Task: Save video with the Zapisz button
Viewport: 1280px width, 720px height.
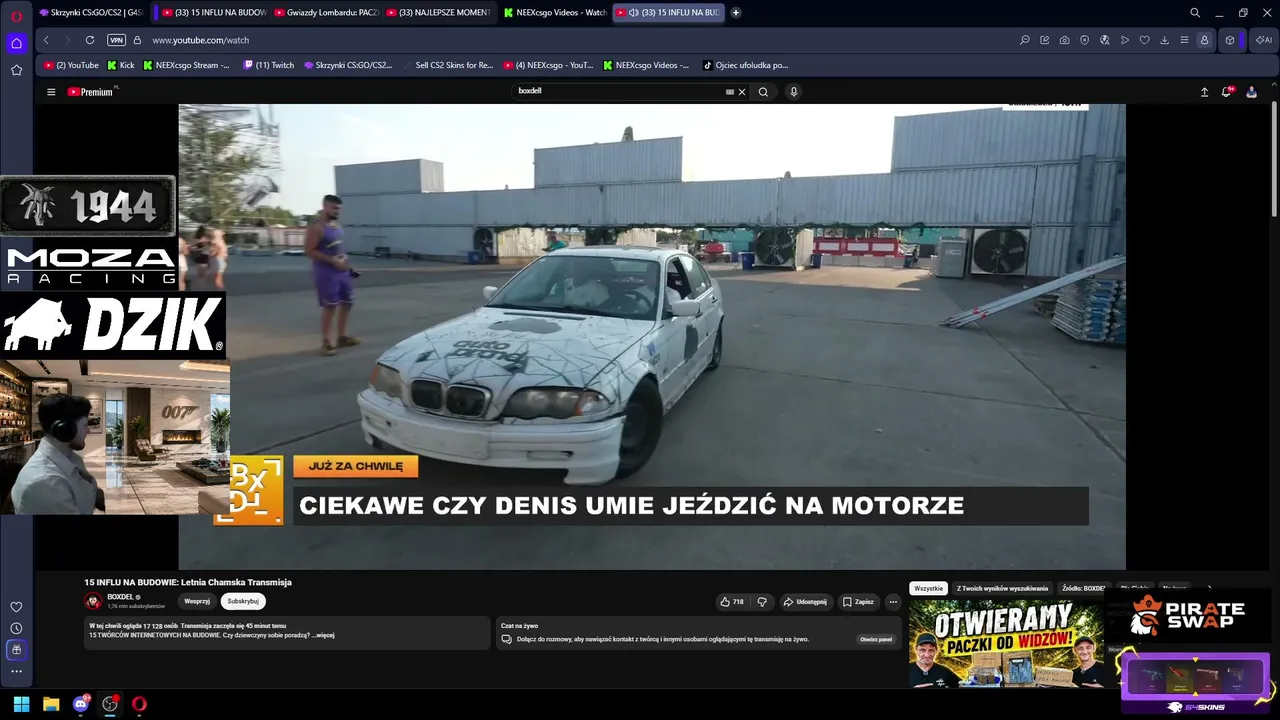Action: 858,602
